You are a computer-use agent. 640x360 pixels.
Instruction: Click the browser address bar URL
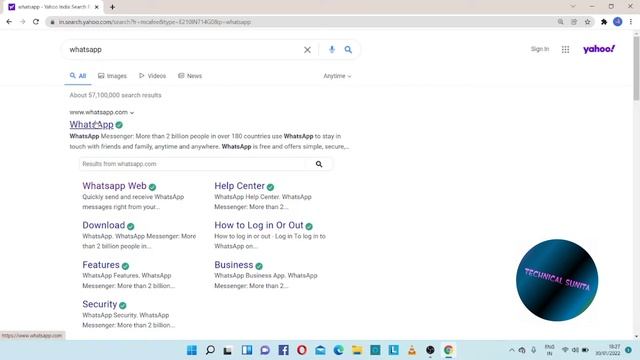click(x=154, y=22)
